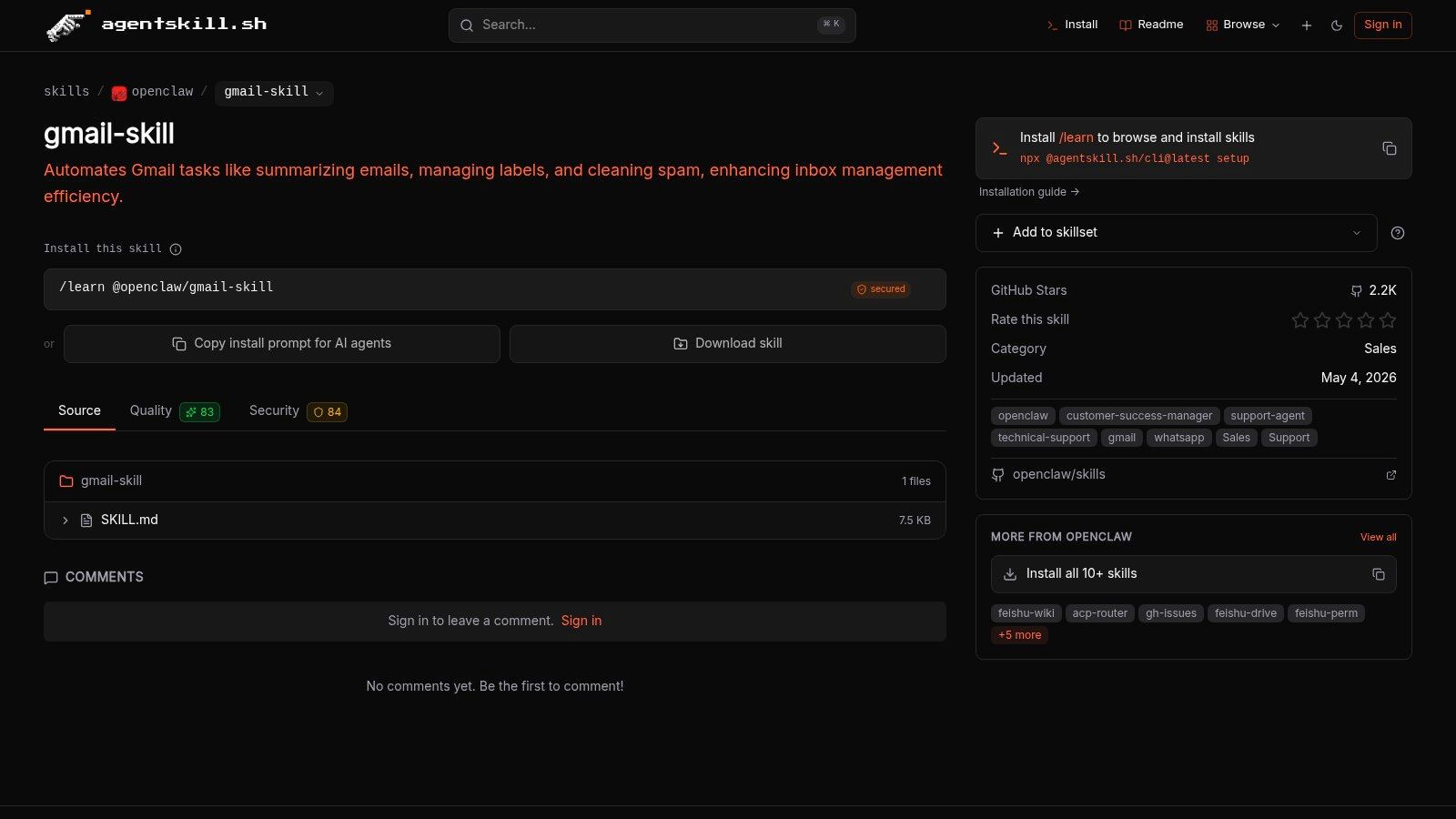Viewport: 1456px width, 819px height.
Task: Click the openclaw red avatar icon
Action: (119, 93)
